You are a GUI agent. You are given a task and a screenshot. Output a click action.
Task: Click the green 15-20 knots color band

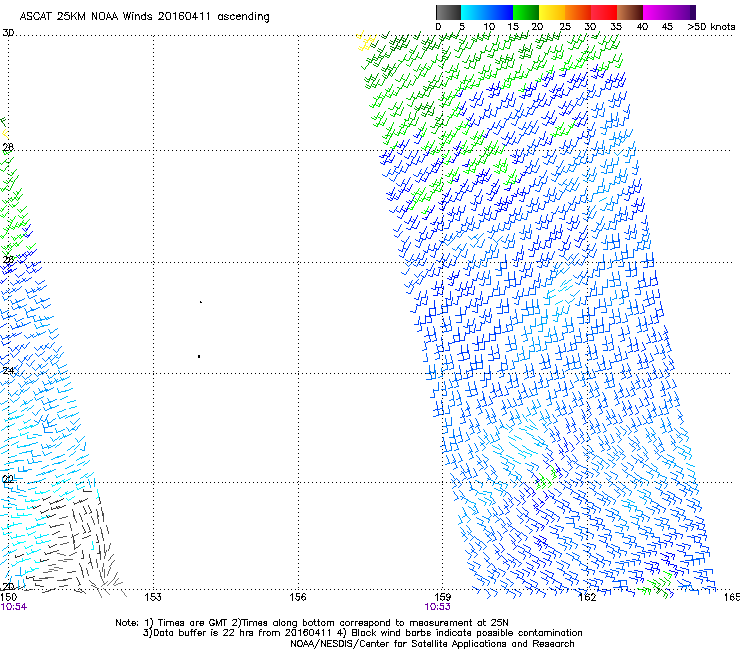click(x=526, y=12)
